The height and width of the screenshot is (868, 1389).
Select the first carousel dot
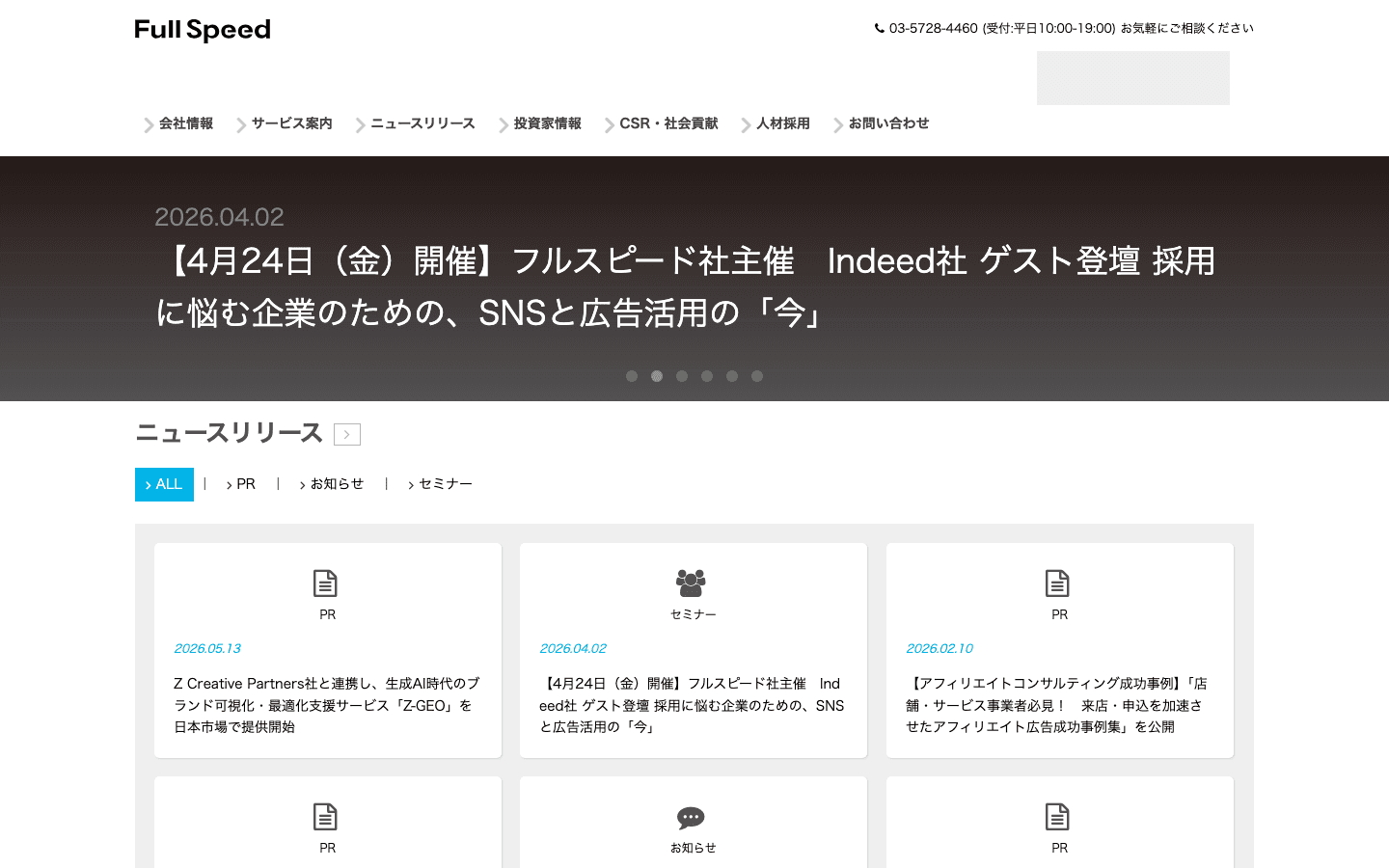[632, 376]
